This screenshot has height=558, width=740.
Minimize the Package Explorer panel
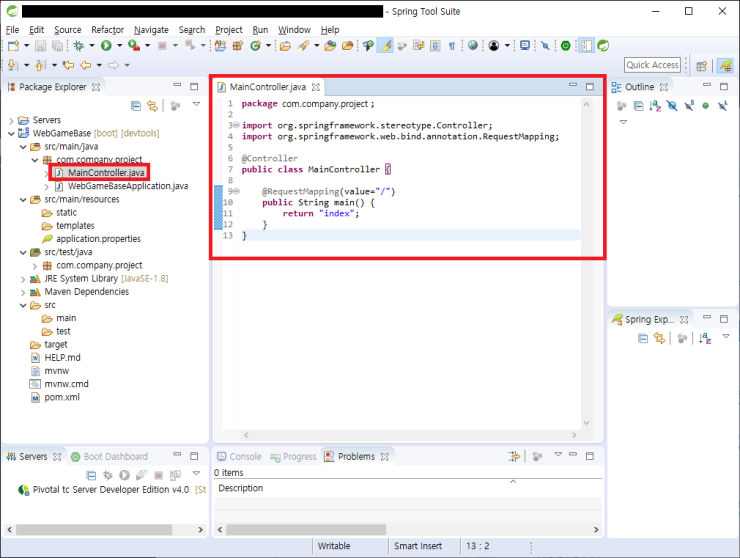(178, 87)
